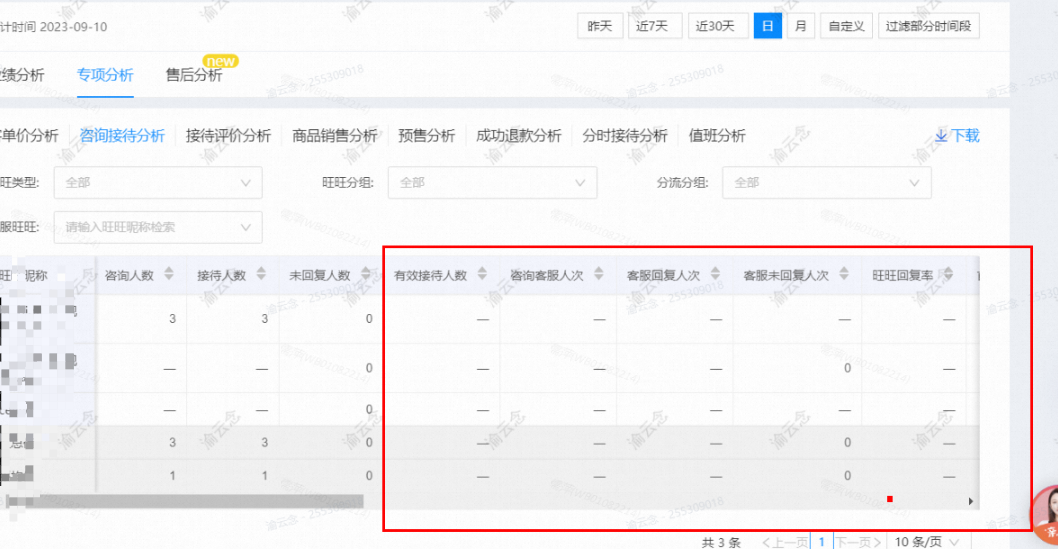The height and width of the screenshot is (549, 1058).
Task: Open the 分时接待分析 sub-tab
Action: (x=625, y=136)
